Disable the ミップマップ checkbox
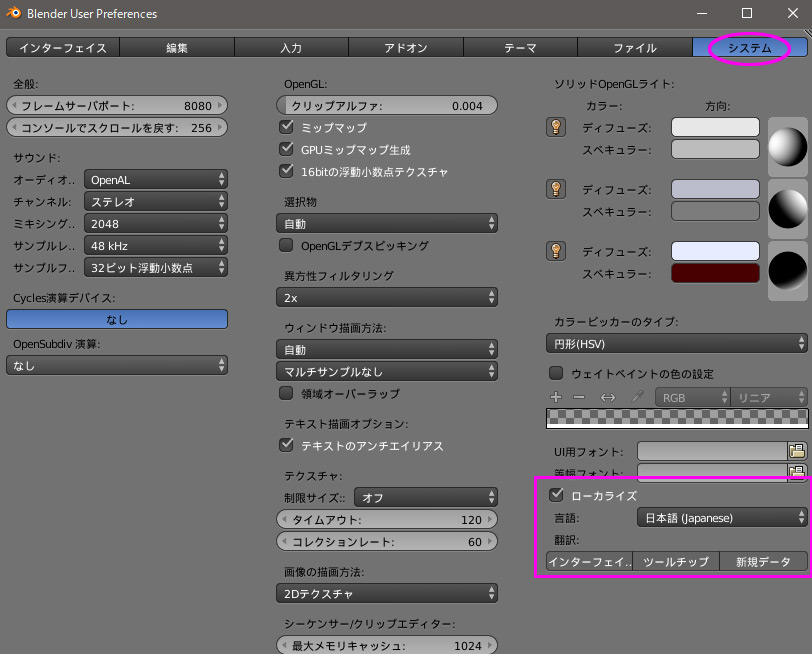This screenshot has width=812, height=654. 286,127
